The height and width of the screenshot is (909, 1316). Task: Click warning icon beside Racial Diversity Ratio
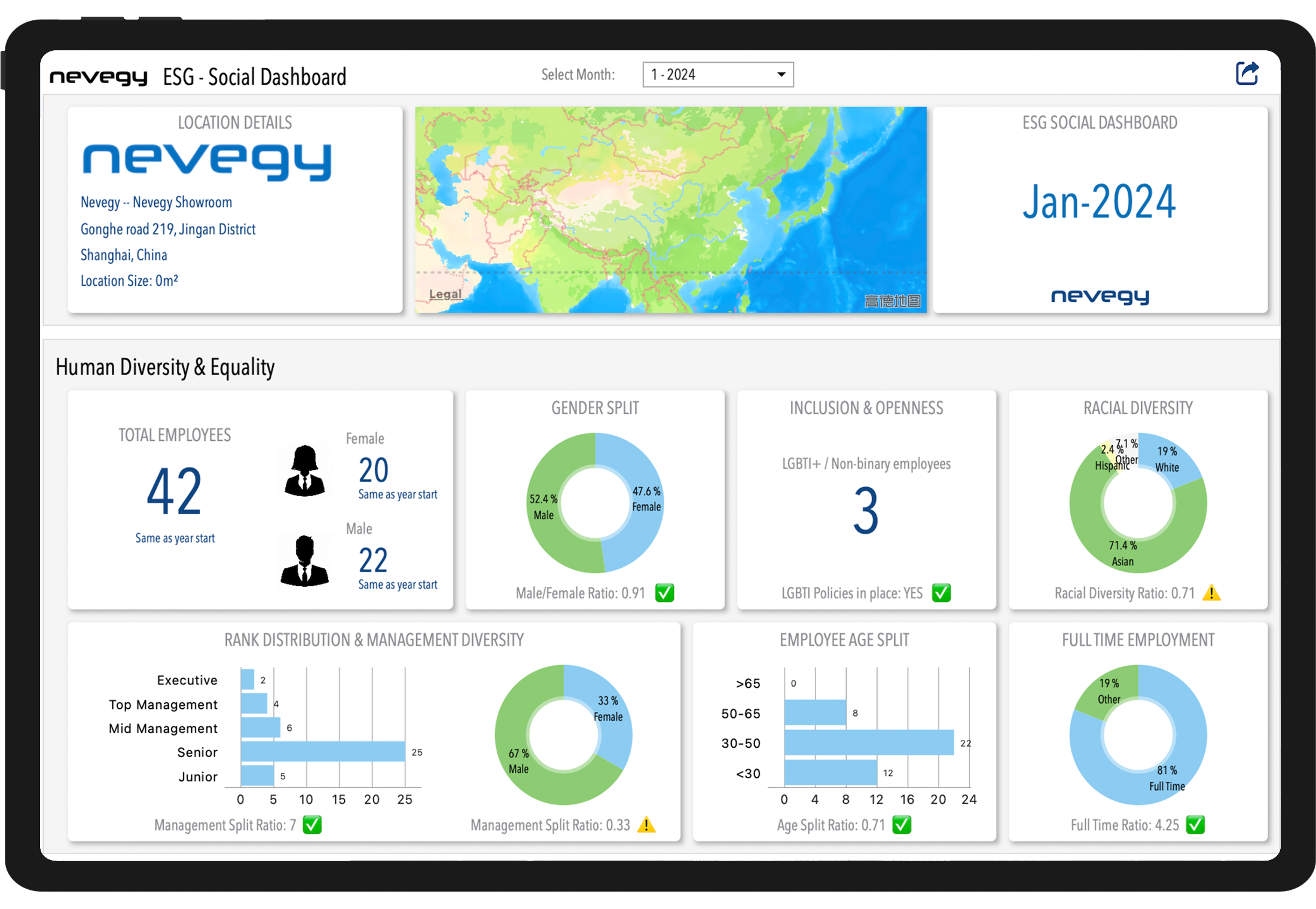click(1211, 593)
